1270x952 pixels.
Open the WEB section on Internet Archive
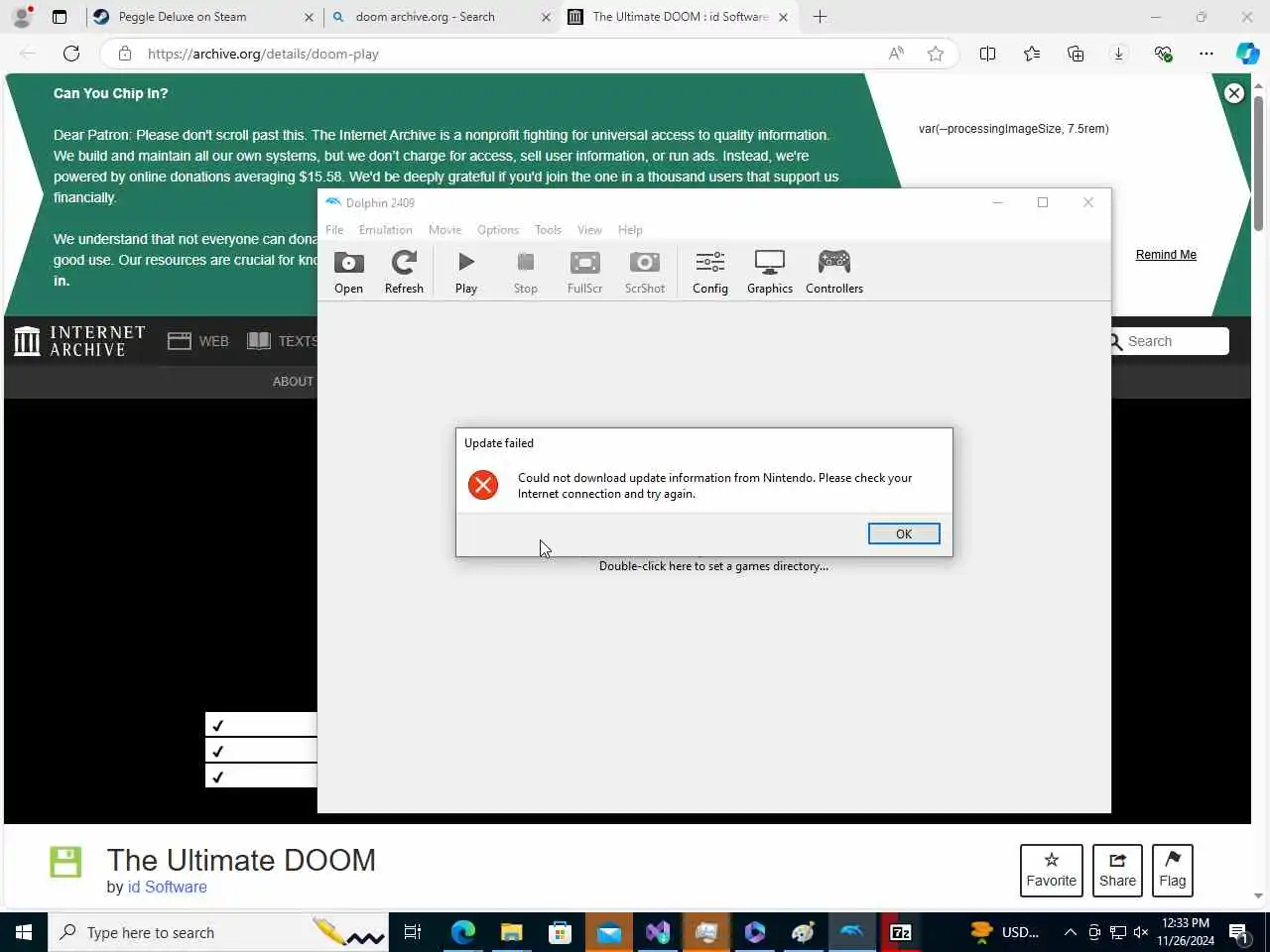click(x=198, y=341)
